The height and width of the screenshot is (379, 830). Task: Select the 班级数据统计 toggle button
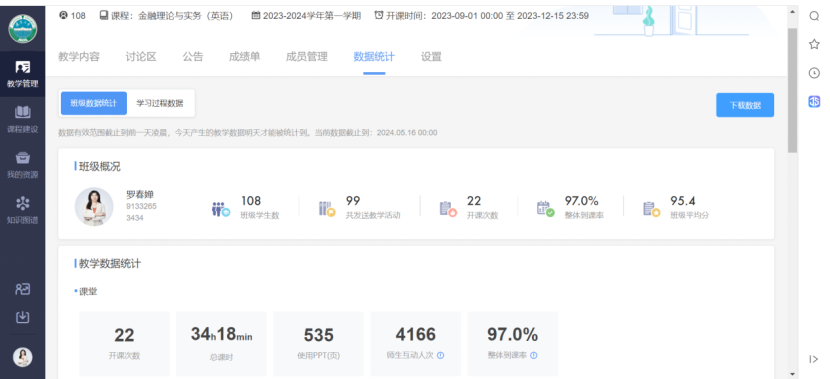click(x=94, y=103)
